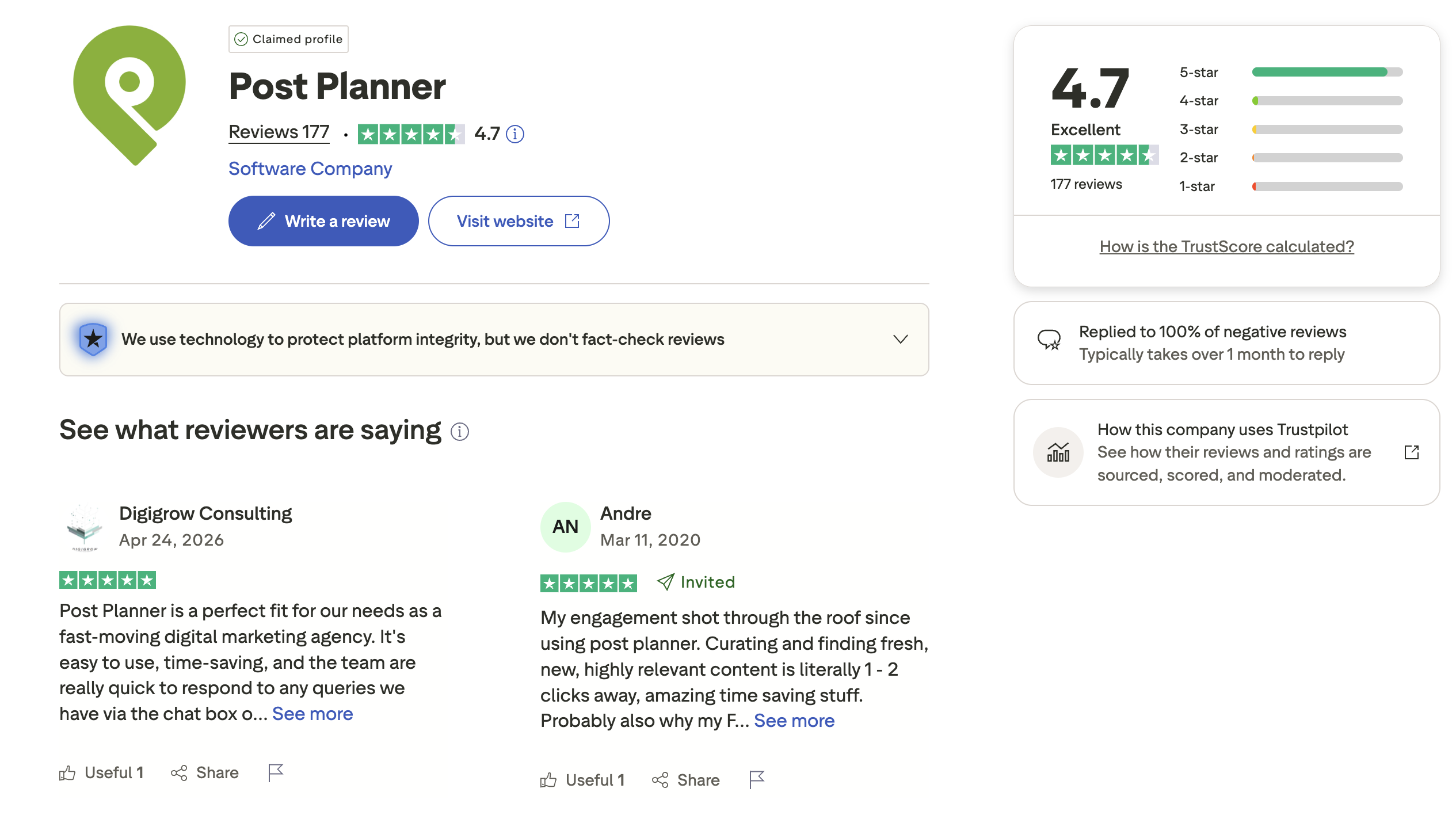1456x815 pixels.
Task: Flag Andre's review
Action: tap(757, 780)
